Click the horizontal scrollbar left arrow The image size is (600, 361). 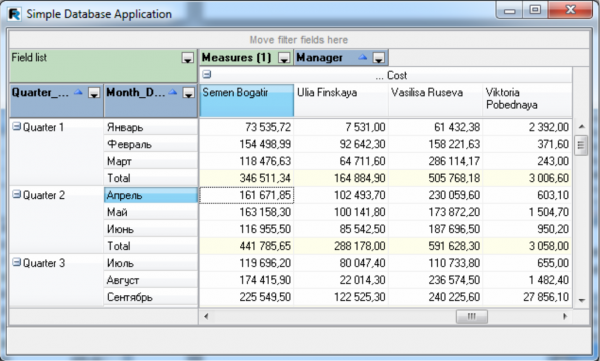[x=206, y=316]
